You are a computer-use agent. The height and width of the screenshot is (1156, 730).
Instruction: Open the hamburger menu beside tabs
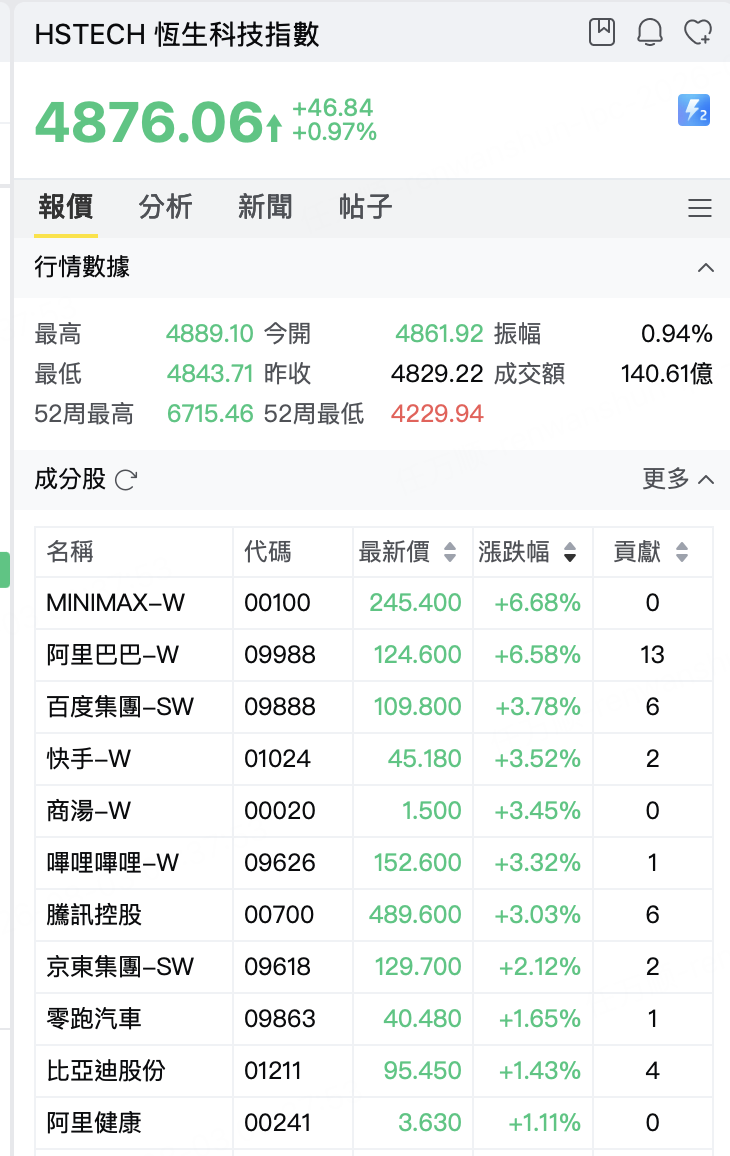[700, 208]
